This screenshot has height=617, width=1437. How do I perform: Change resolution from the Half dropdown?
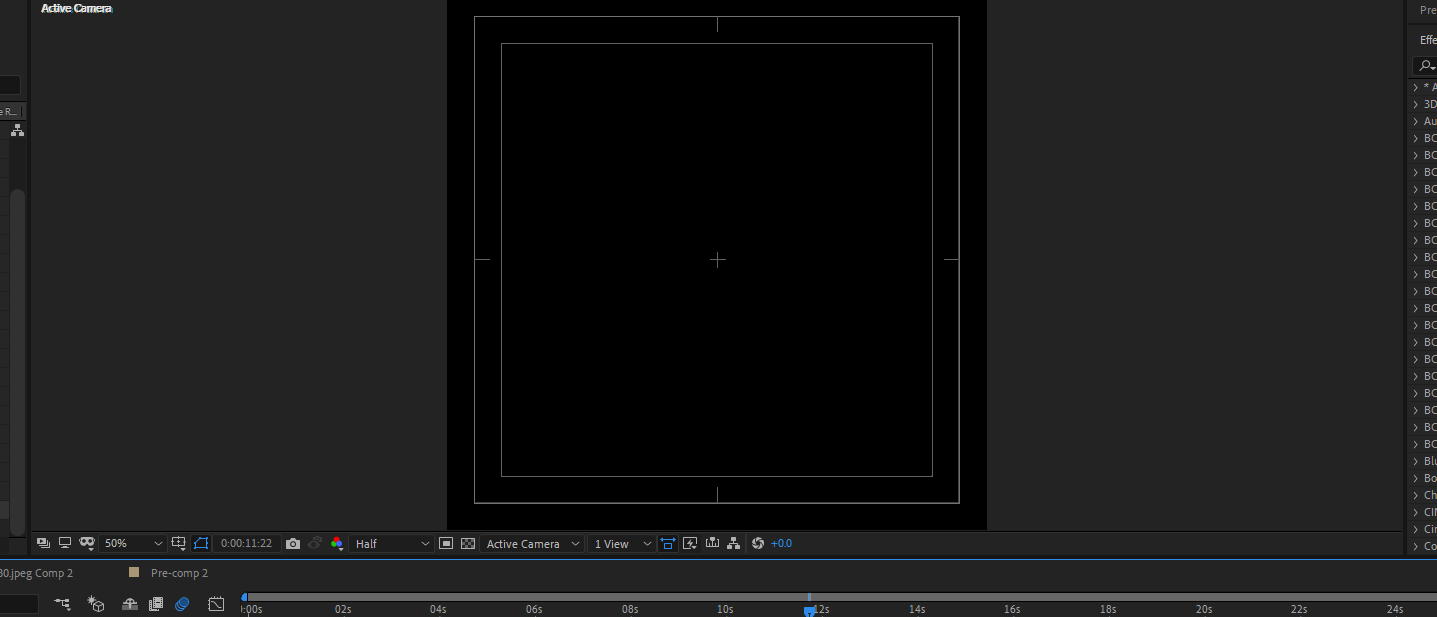[392, 543]
